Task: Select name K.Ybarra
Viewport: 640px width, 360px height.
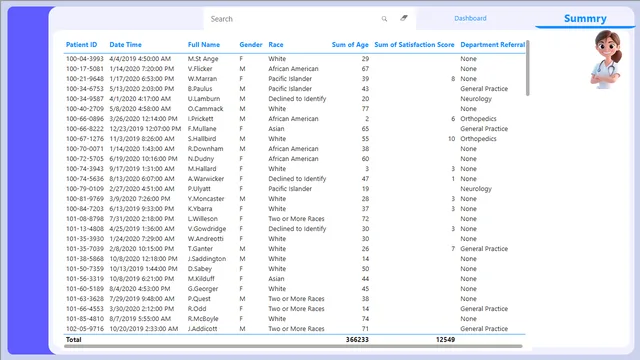Action: point(200,209)
